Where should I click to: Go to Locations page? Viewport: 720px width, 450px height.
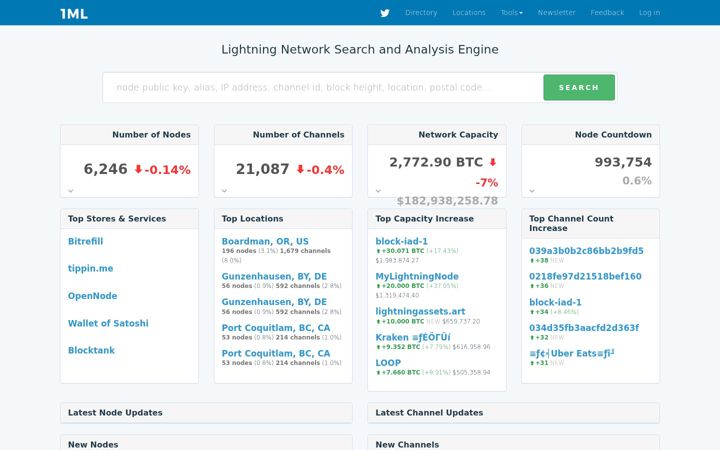[x=469, y=12]
